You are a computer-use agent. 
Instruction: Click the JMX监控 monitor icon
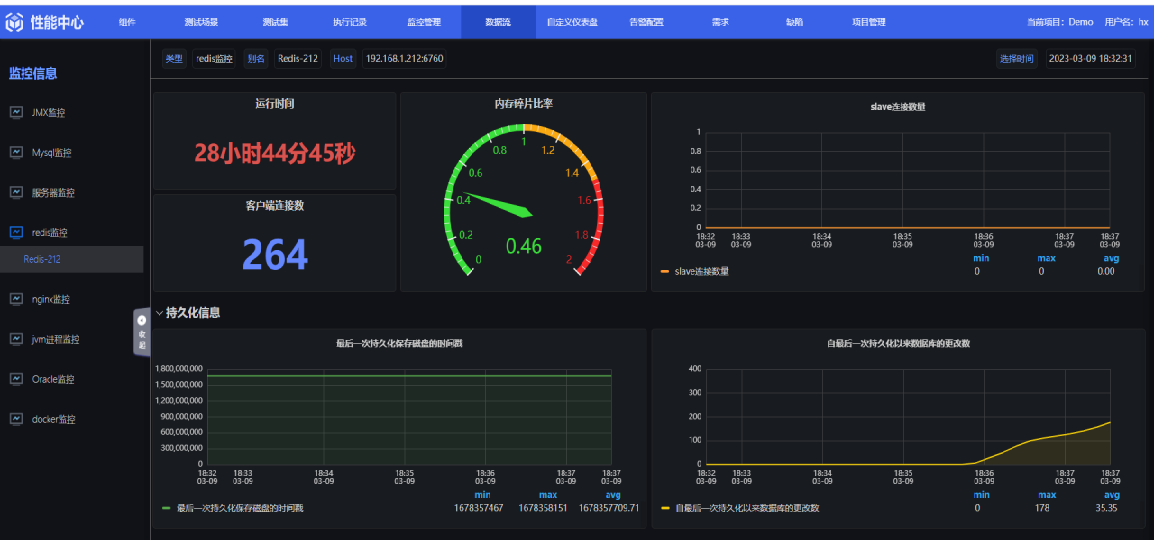click(x=16, y=113)
